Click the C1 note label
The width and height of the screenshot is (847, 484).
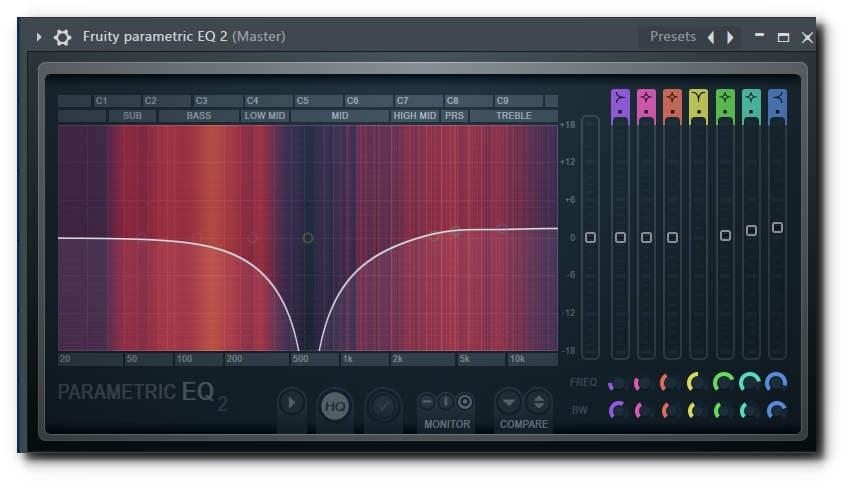click(101, 100)
